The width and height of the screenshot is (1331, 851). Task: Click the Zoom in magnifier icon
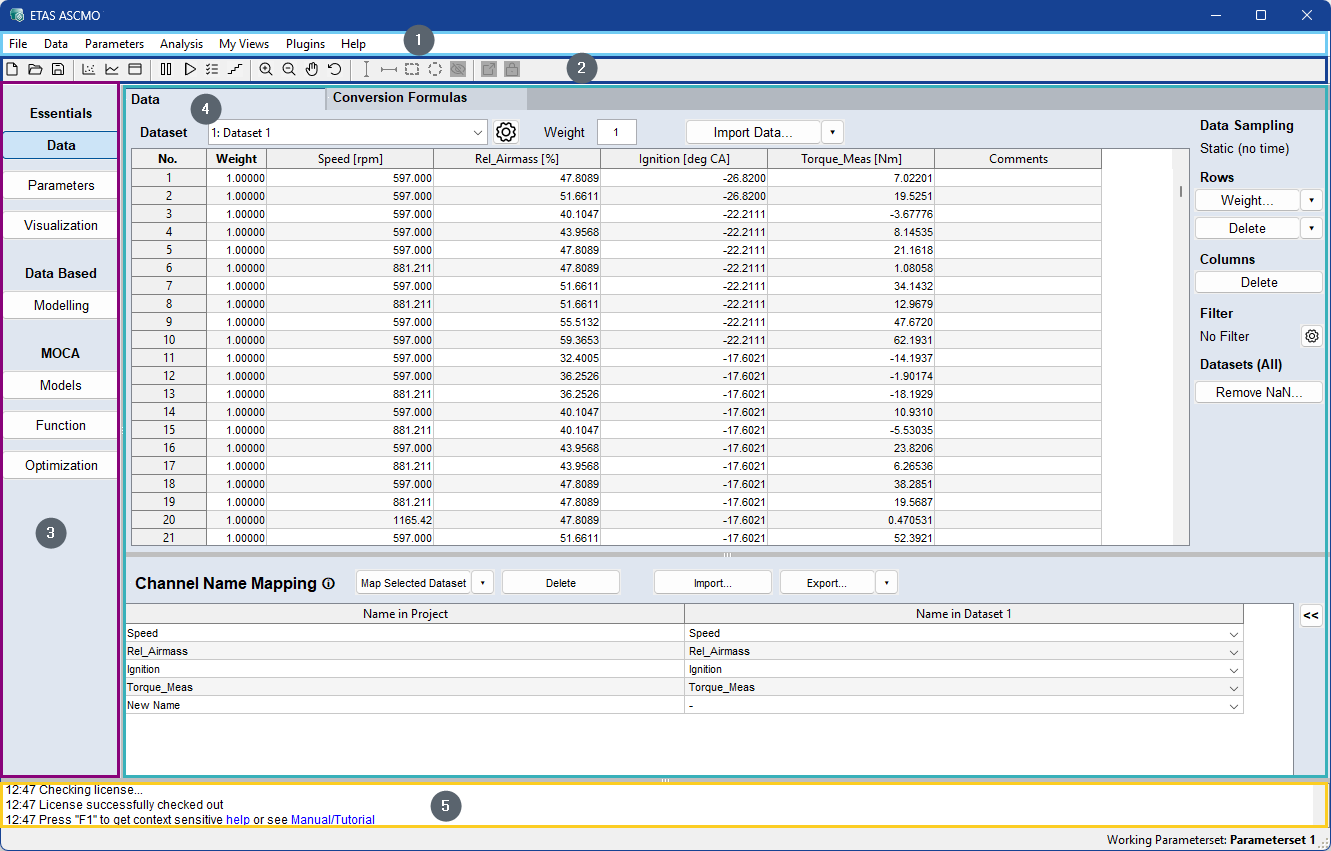266,69
